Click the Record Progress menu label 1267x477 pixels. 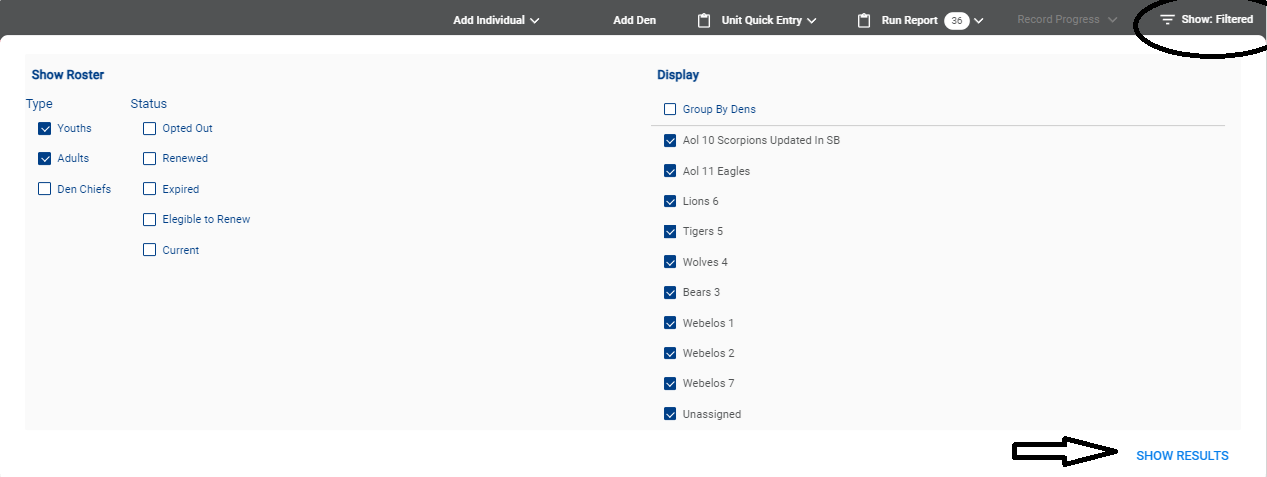(x=1058, y=20)
